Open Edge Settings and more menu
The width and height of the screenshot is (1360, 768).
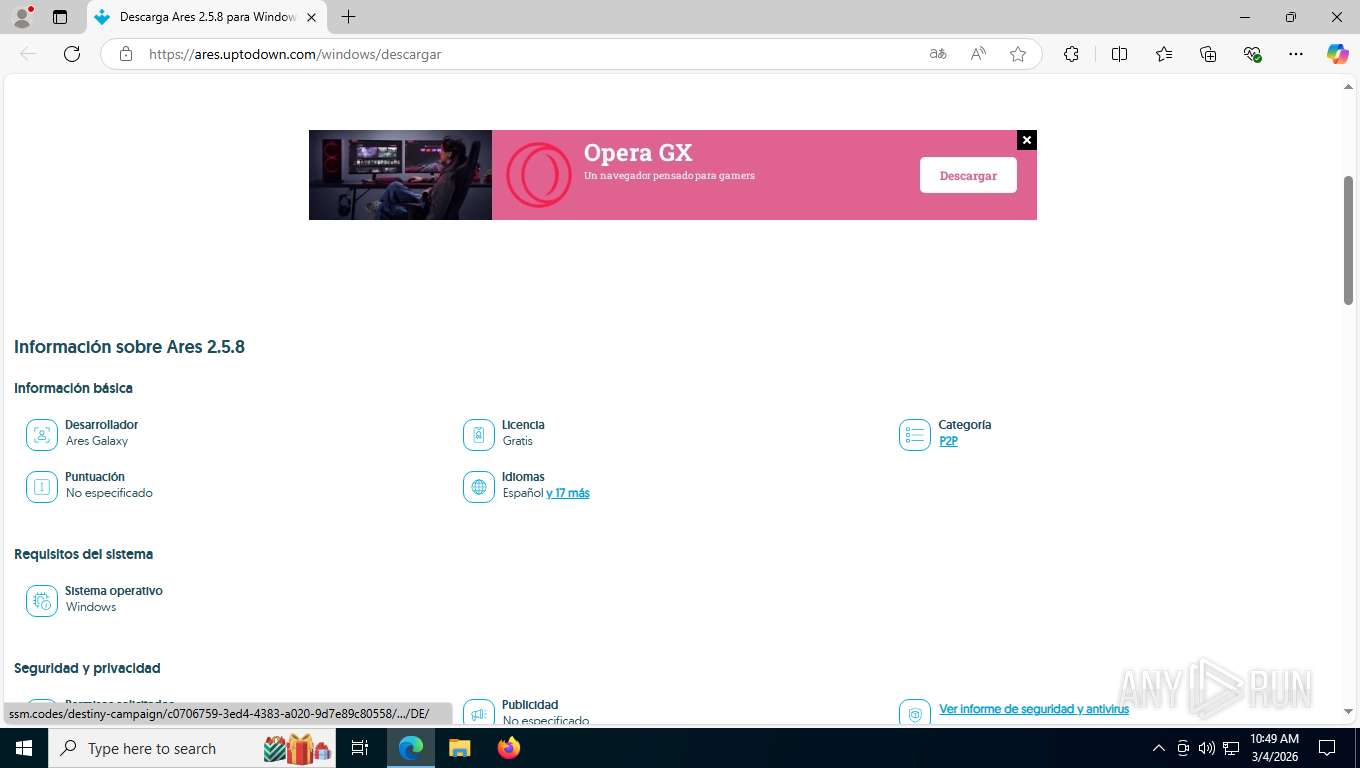click(x=1296, y=54)
